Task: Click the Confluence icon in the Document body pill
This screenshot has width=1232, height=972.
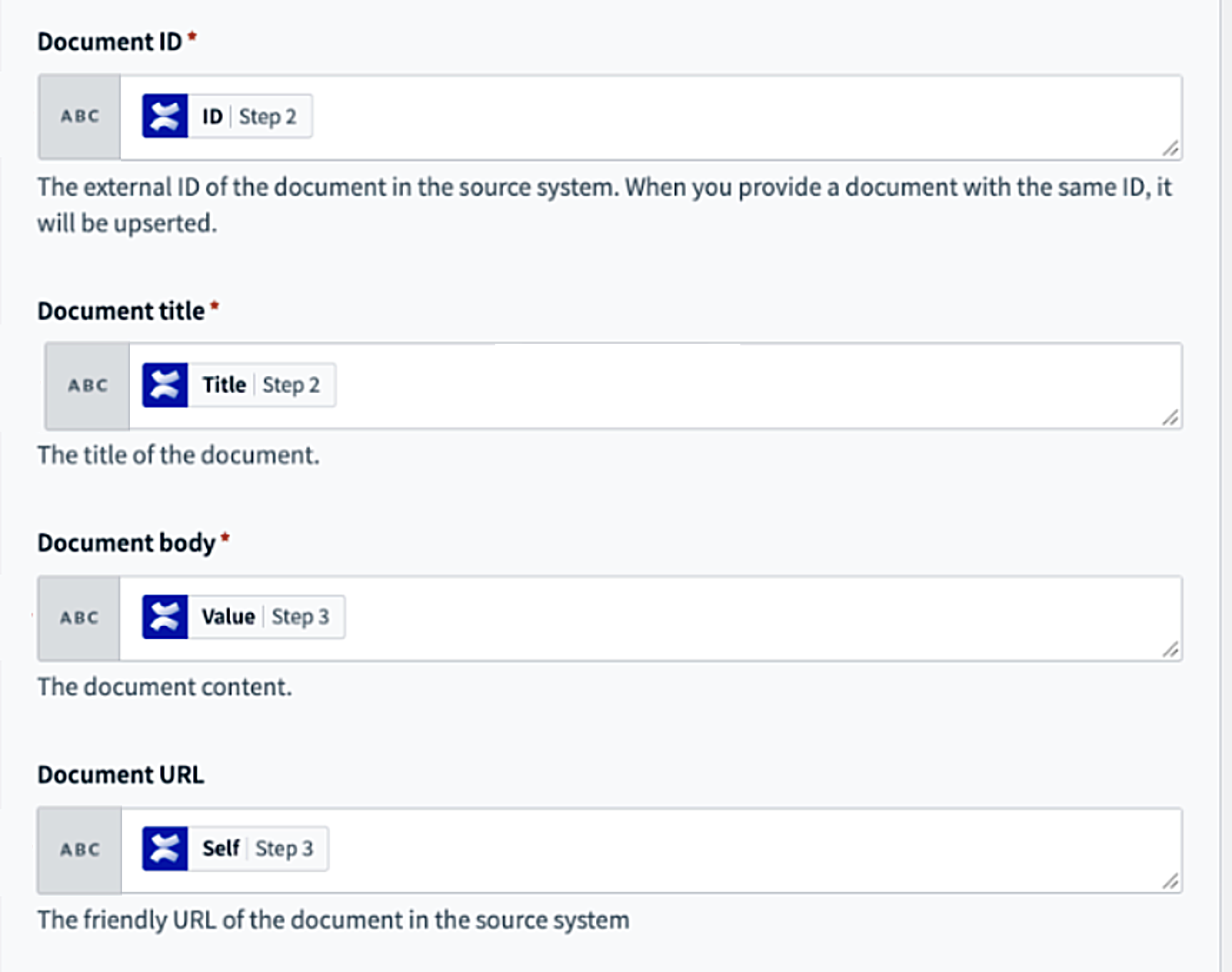Action: [165, 616]
